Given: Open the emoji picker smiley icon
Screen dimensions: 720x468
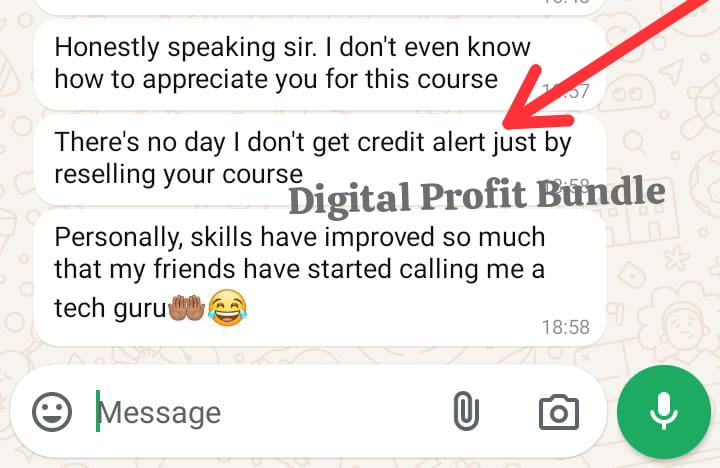Looking at the screenshot, I should [52, 412].
